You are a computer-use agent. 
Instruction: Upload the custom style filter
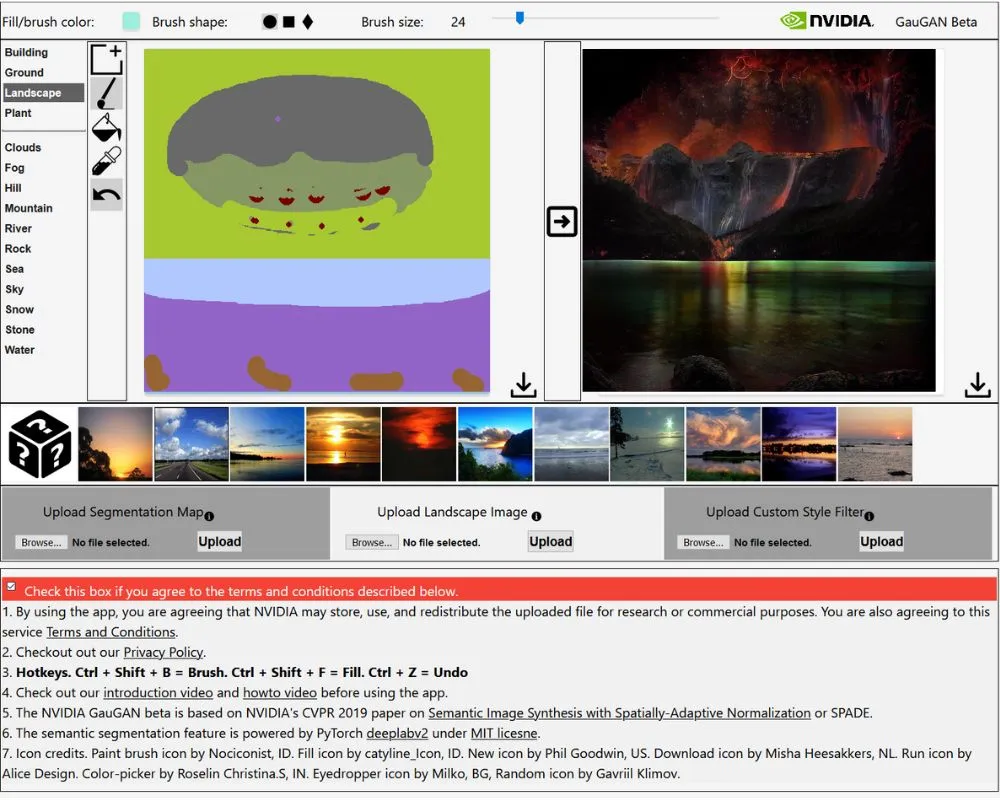[881, 542]
